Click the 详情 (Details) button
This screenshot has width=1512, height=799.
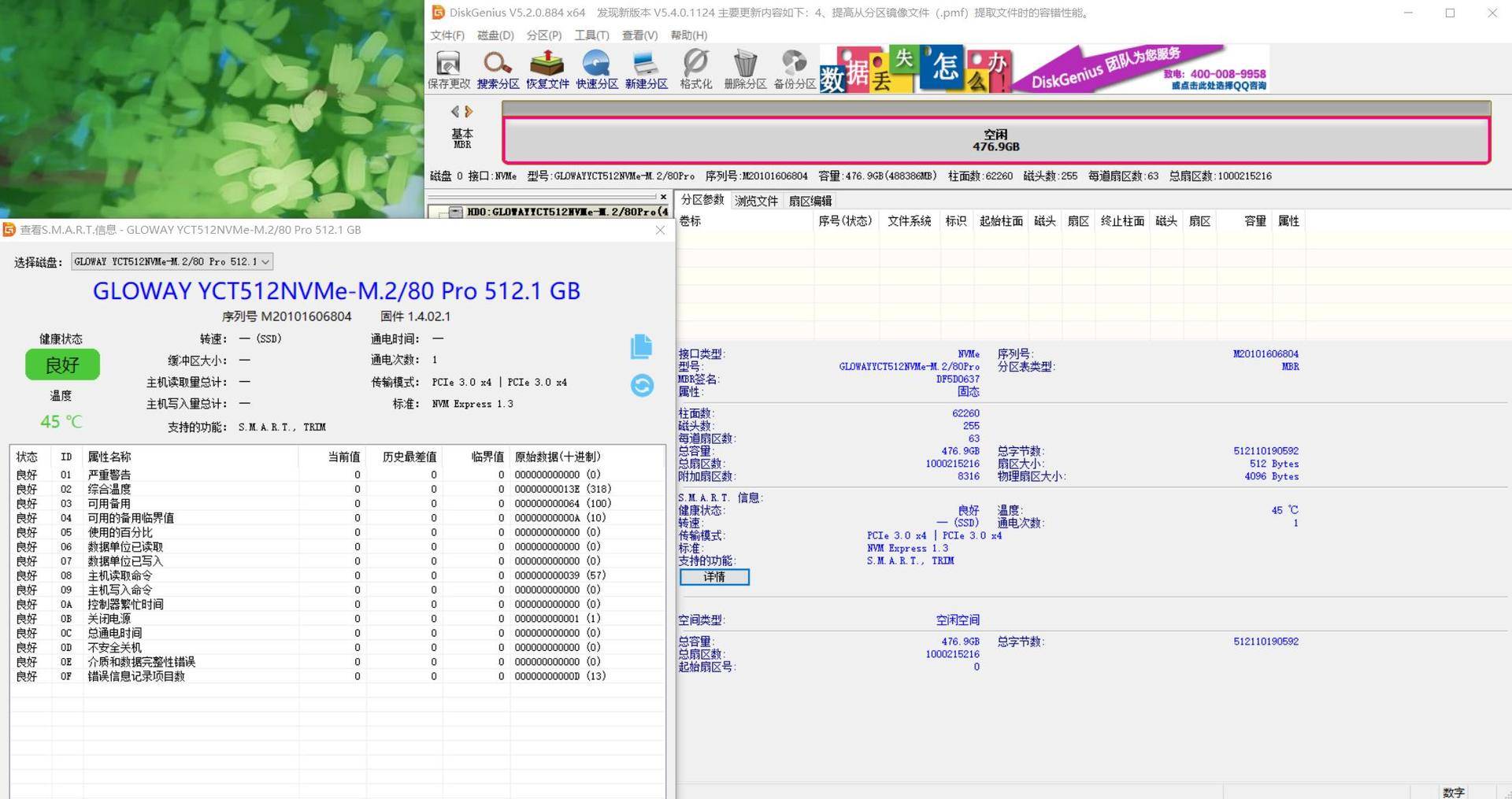click(x=714, y=577)
